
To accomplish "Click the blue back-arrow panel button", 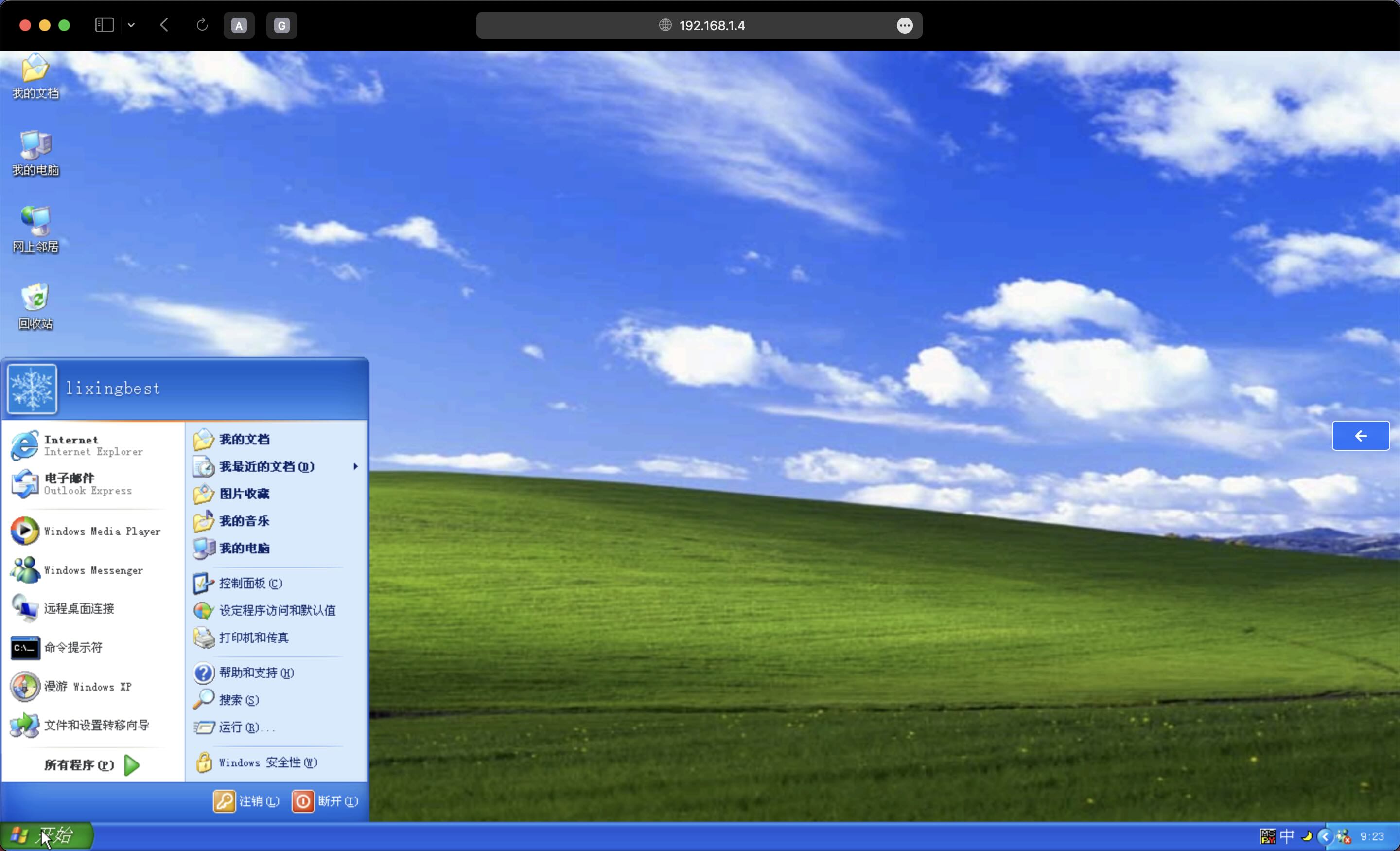I will pyautogui.click(x=1360, y=436).
